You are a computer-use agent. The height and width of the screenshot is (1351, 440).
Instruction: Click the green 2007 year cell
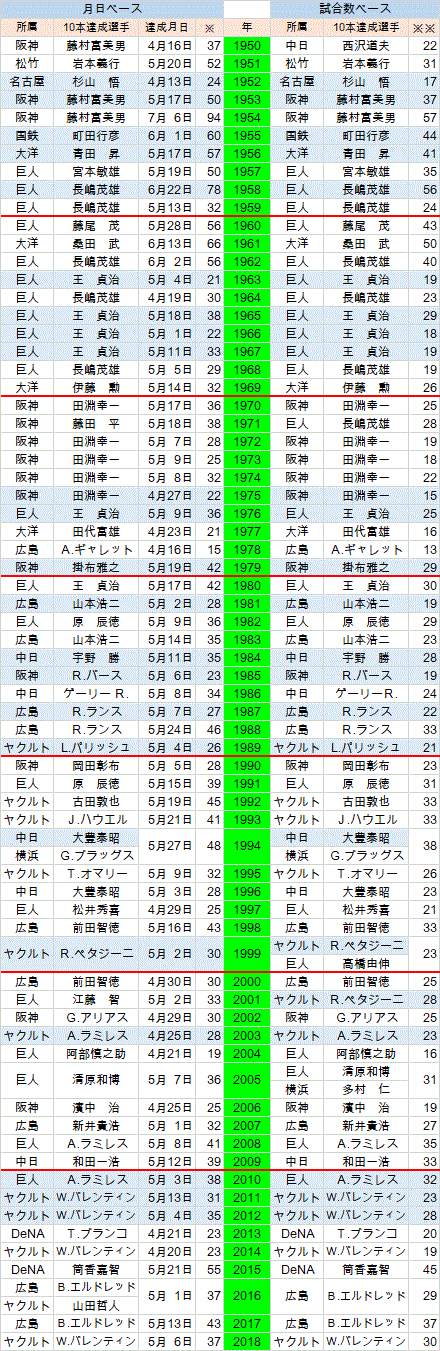pos(247,1126)
